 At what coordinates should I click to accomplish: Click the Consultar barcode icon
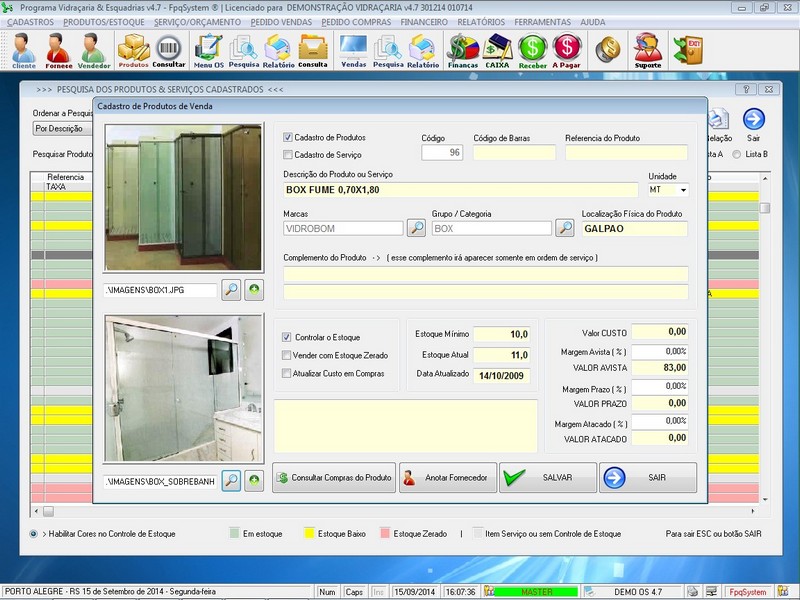(x=169, y=50)
